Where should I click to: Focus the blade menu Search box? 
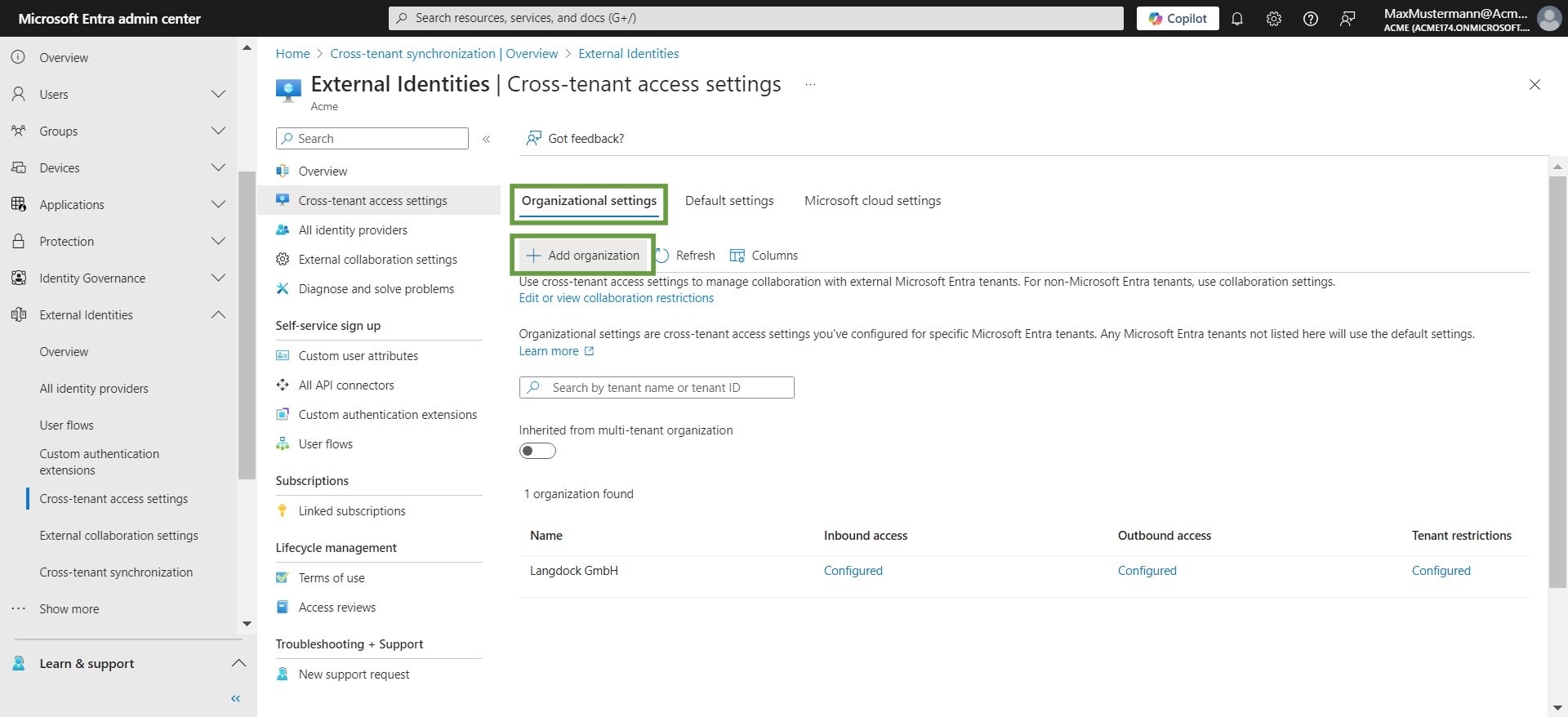click(372, 139)
